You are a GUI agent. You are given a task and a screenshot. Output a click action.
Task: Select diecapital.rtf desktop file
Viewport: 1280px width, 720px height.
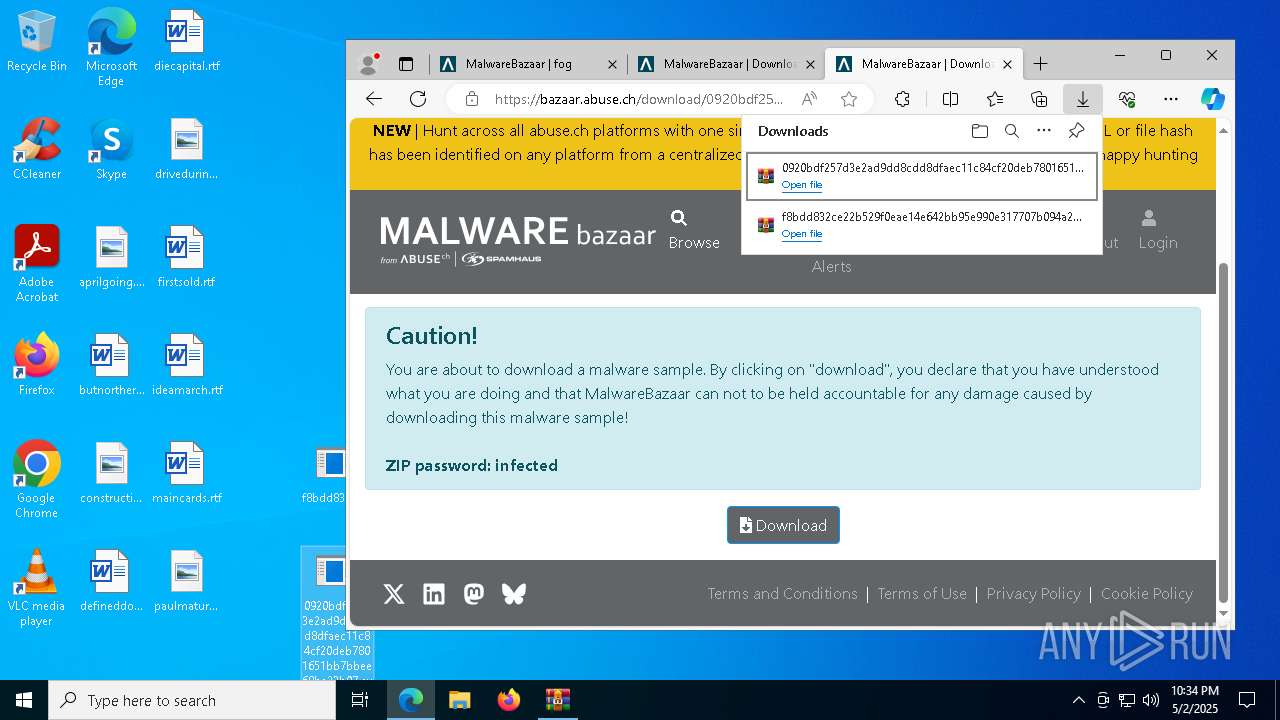point(186,42)
